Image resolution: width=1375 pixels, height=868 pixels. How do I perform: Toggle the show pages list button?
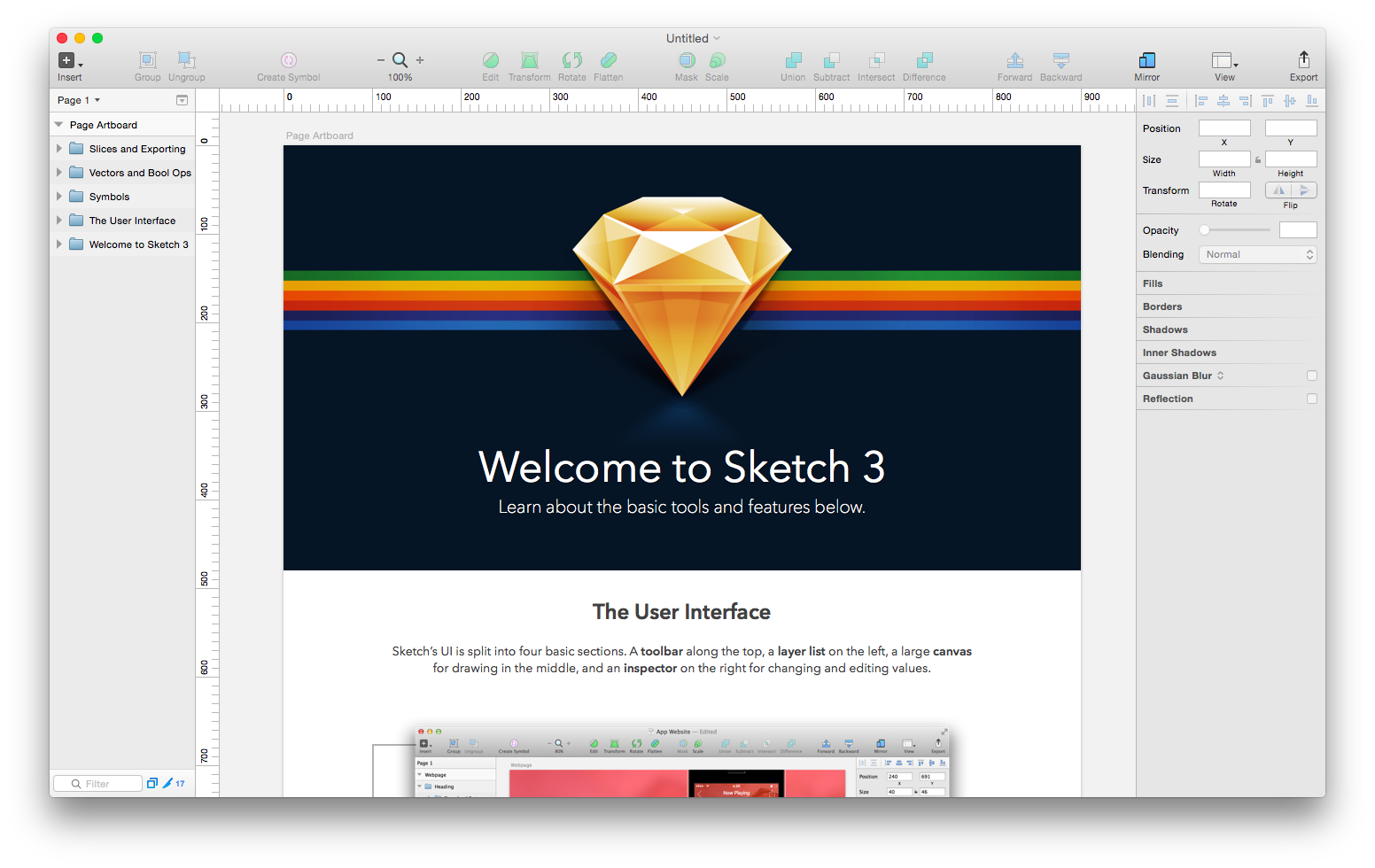pyautogui.click(x=182, y=100)
